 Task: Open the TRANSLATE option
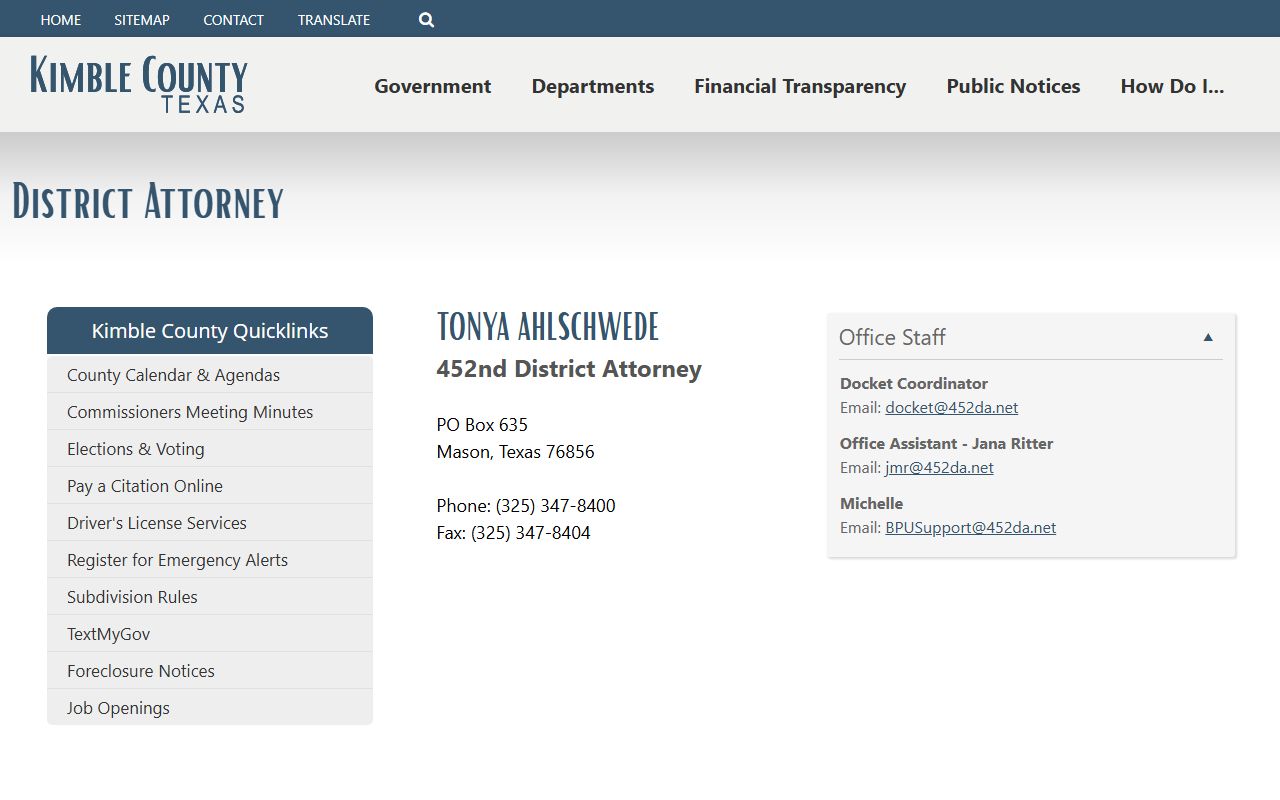point(334,20)
